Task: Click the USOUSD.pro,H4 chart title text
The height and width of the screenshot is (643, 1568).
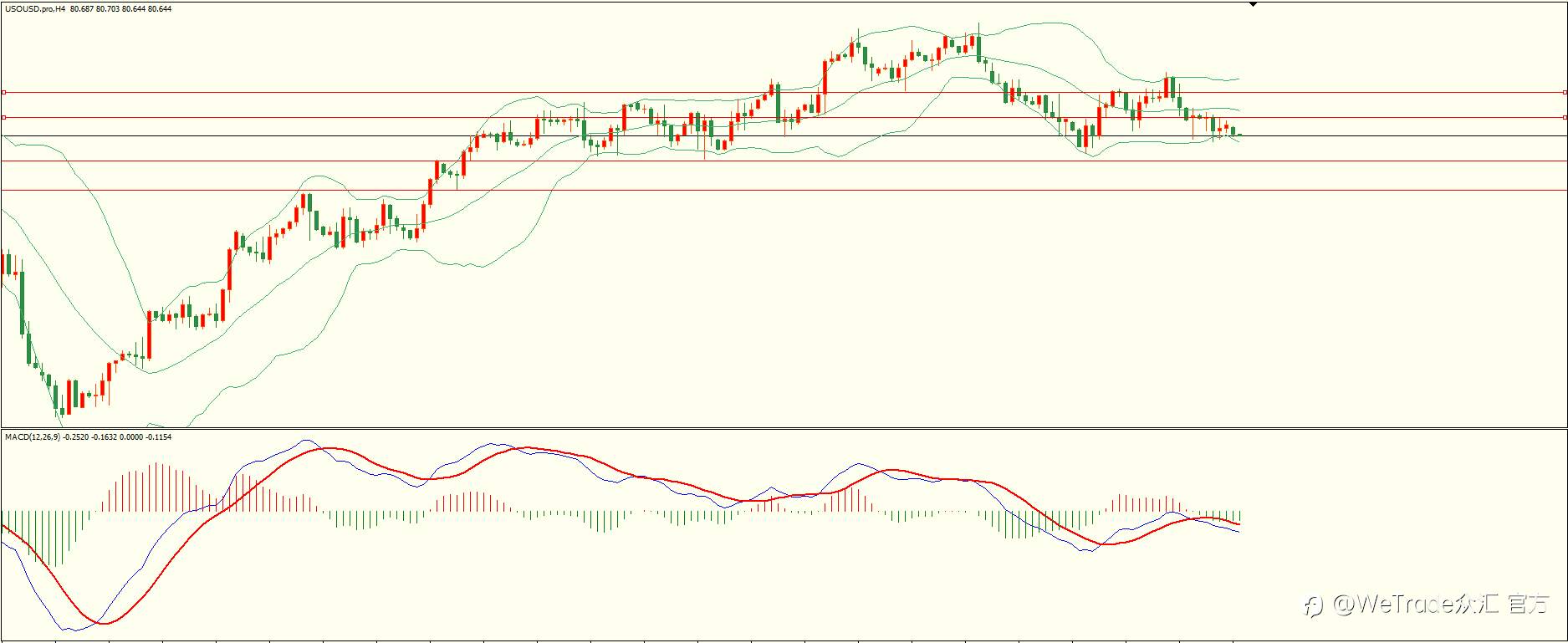Action: point(35,9)
